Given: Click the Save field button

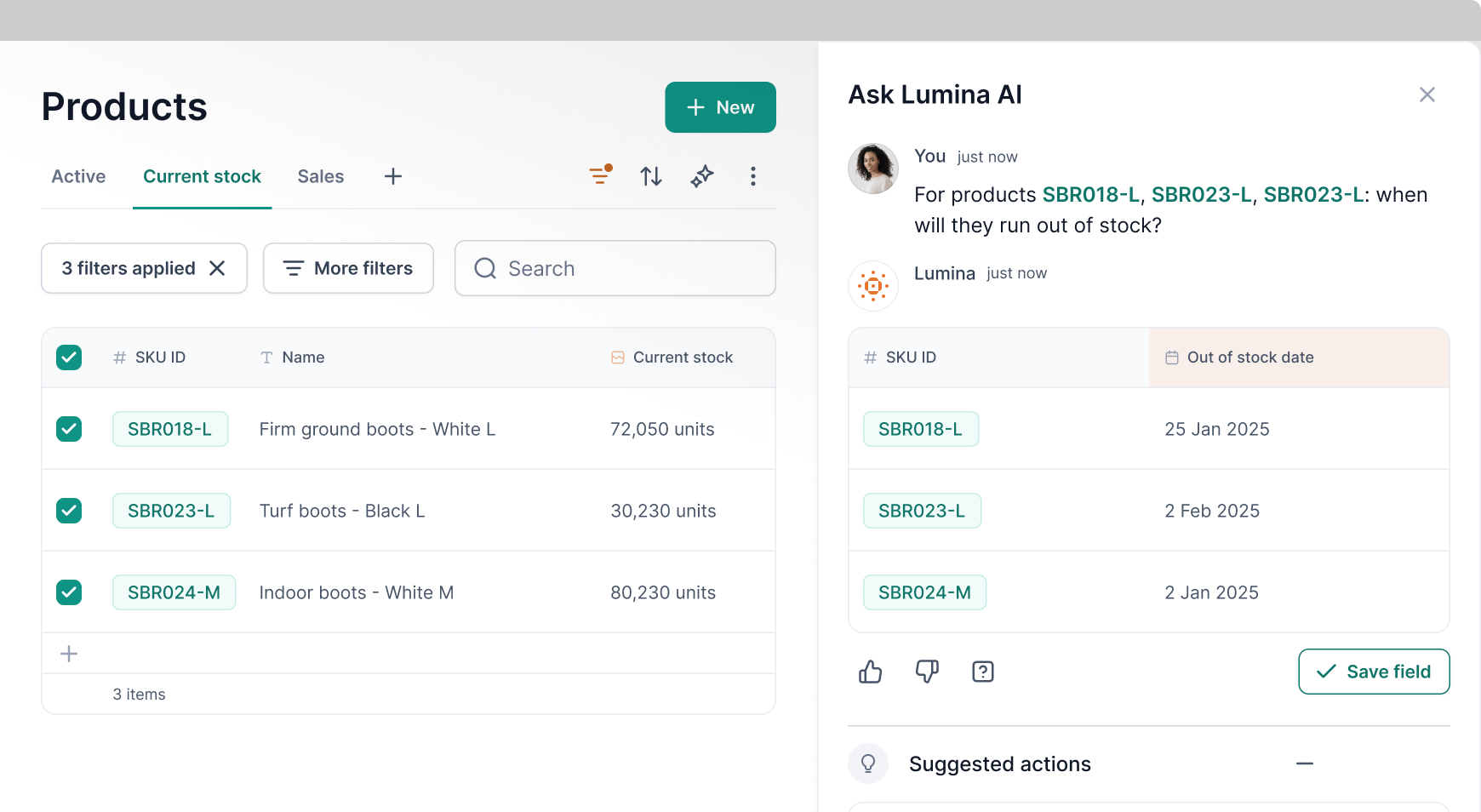Looking at the screenshot, I should pos(1374,672).
